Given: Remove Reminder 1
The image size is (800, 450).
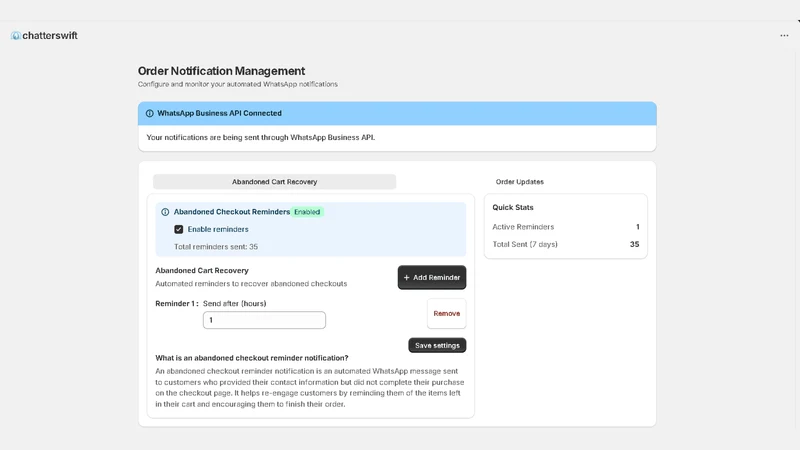Looking at the screenshot, I should pyautogui.click(x=446, y=313).
